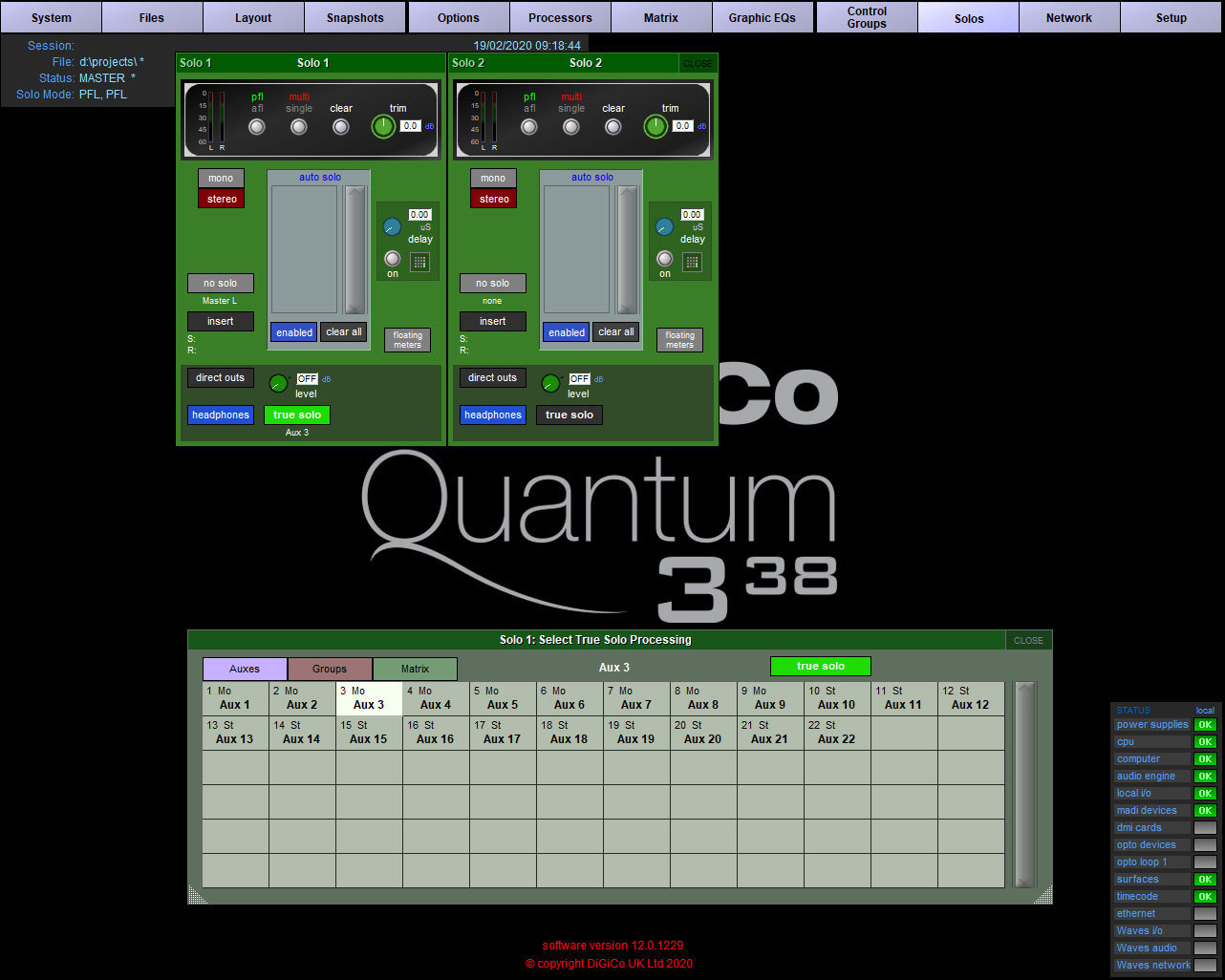Click the timecode OK status indicator
The width and height of the screenshot is (1225, 980).
[x=1206, y=897]
